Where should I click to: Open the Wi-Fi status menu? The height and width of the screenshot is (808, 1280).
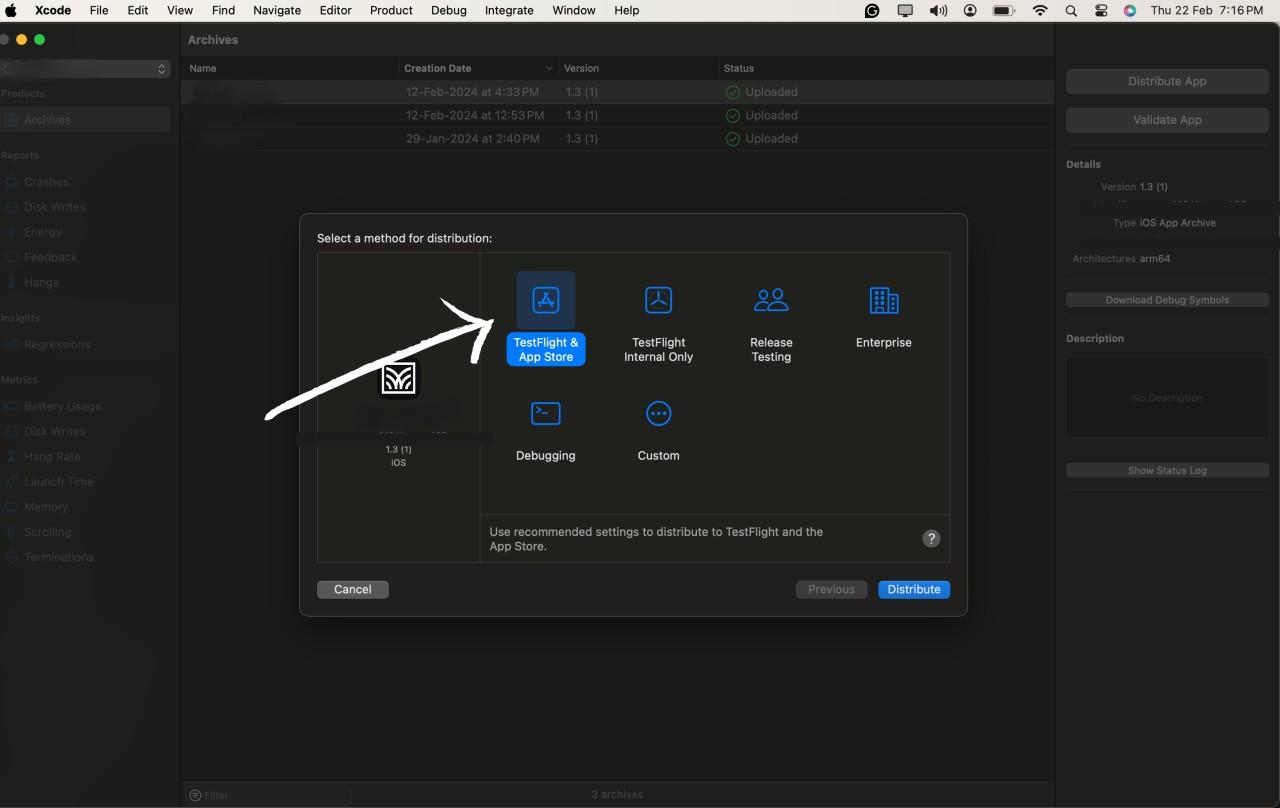1040,10
